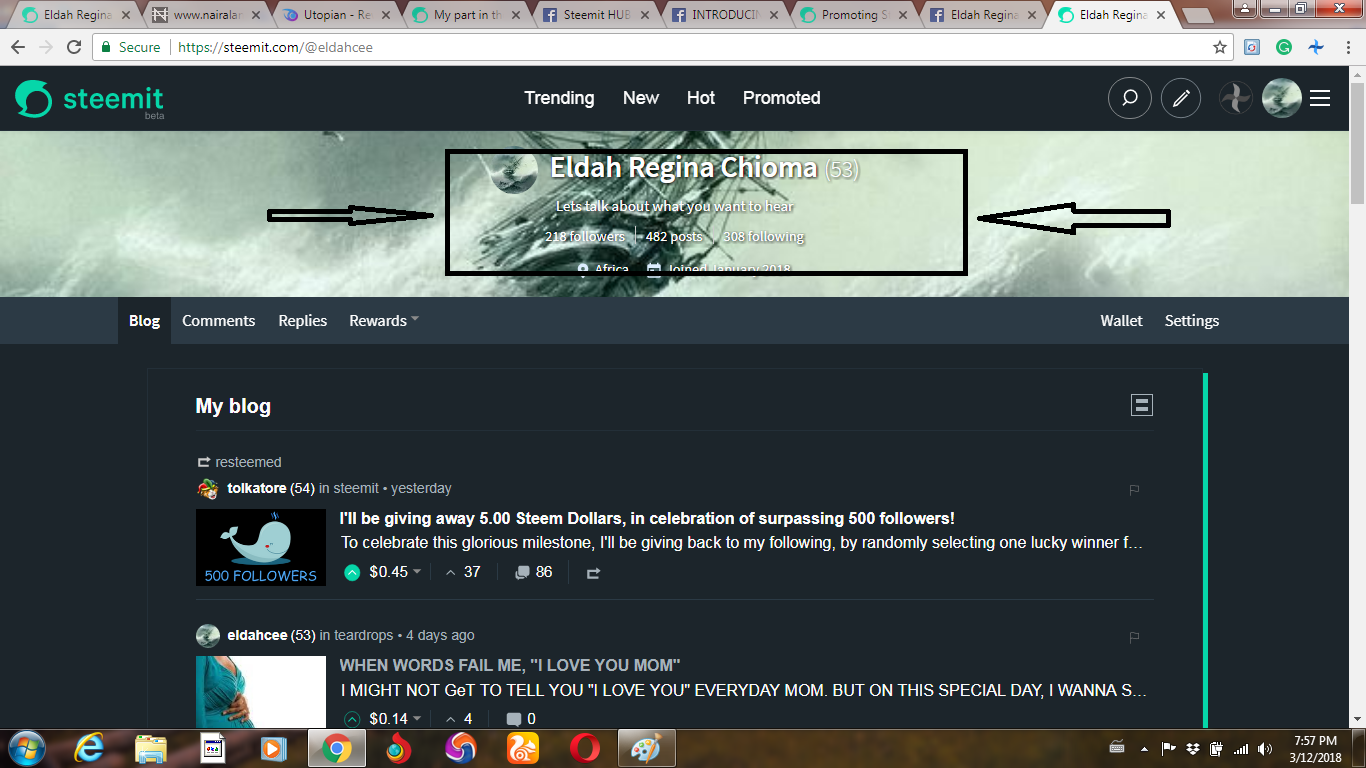Click the blue pinwheel extension icon
This screenshot has width=1366, height=768.
pos(1316,47)
